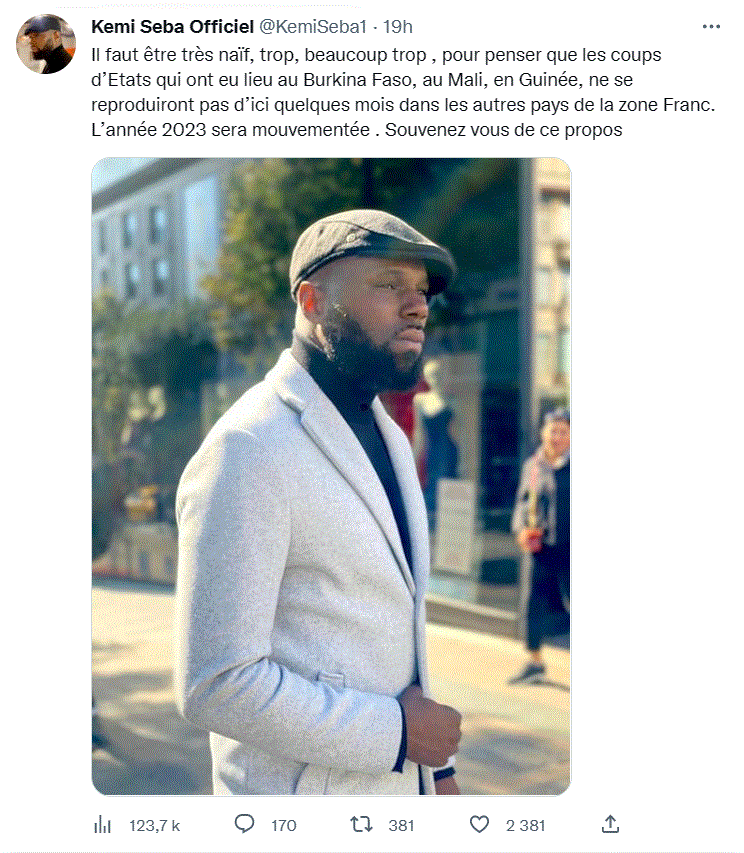Reply using the speech bubble icon
The image size is (744, 853).
click(x=244, y=824)
